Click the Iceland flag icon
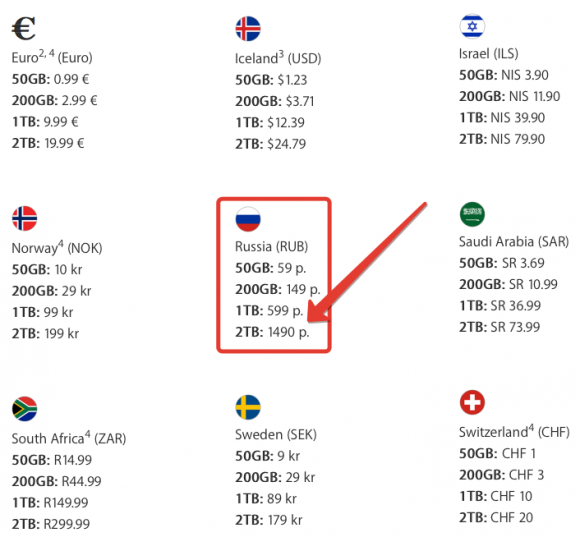Image resolution: width=580 pixels, height=537 pixels. click(x=248, y=29)
